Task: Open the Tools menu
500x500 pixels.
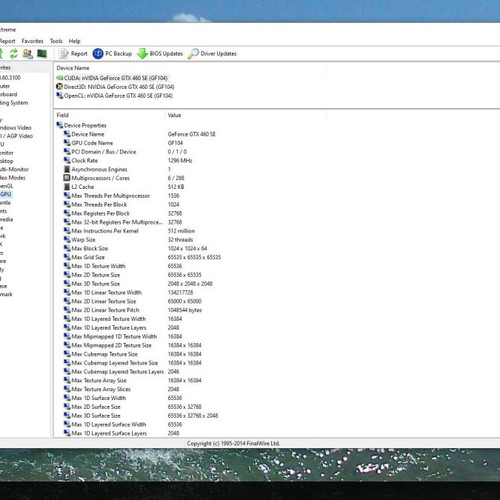Action: click(56, 41)
